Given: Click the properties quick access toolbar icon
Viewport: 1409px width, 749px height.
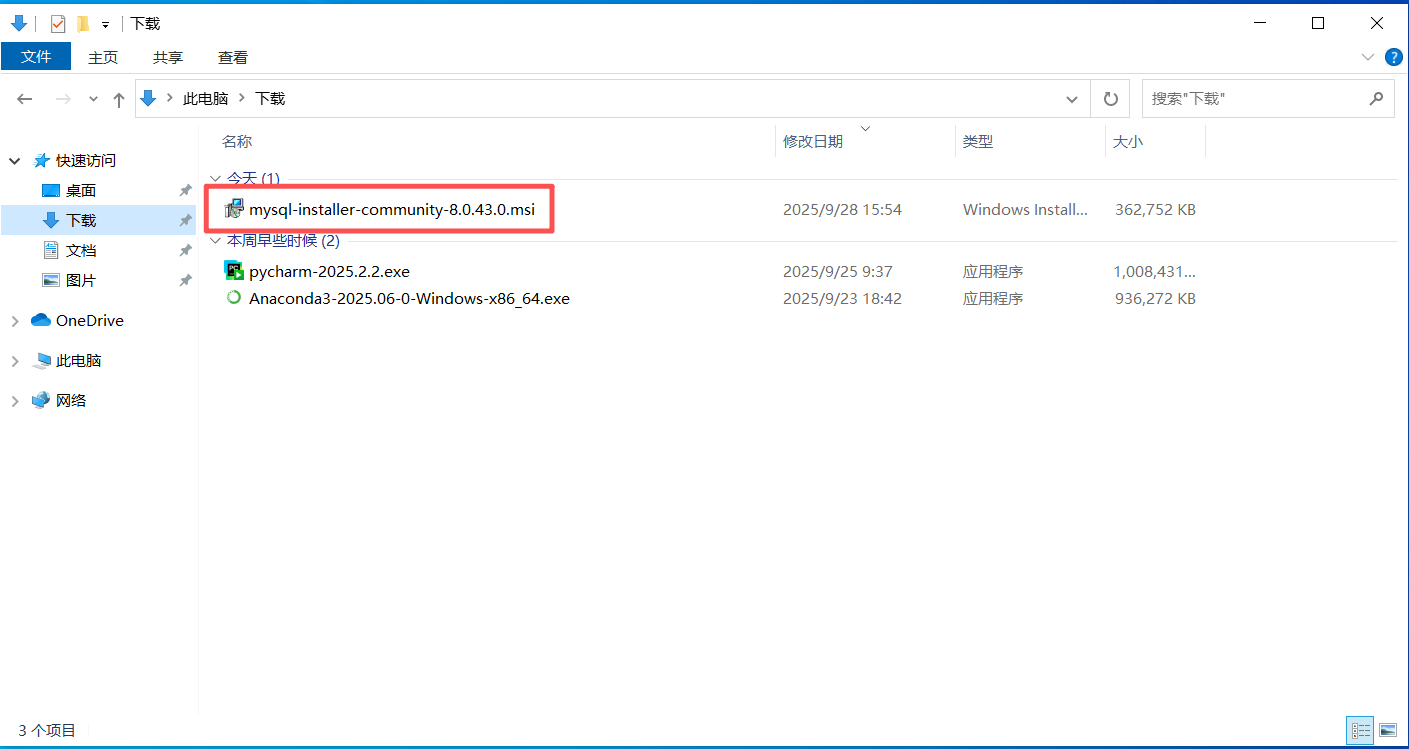Looking at the screenshot, I should coord(58,23).
